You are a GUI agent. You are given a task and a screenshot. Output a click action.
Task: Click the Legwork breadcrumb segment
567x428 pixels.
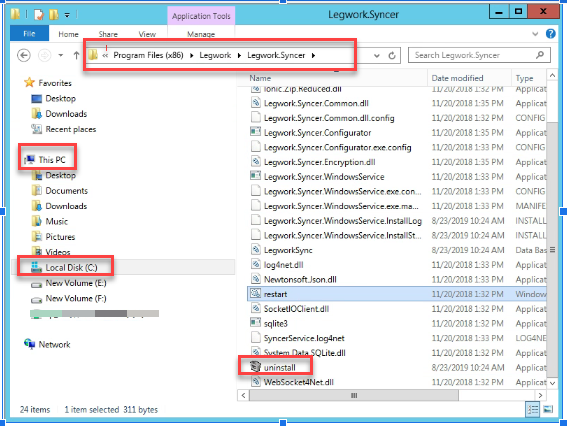click(215, 55)
